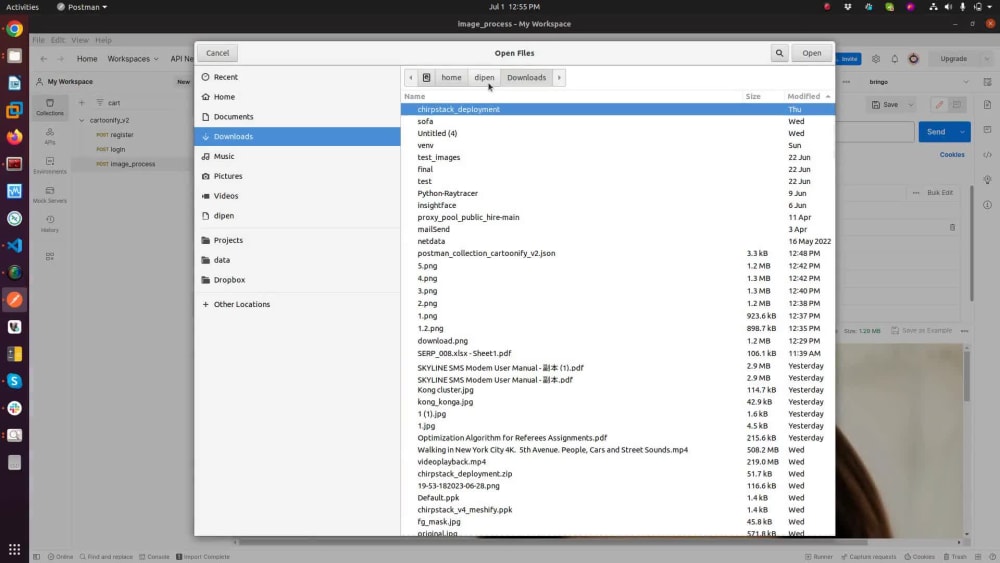Screen dimensions: 1000x563
Task: Show applications grid in dock
Action: (14, 549)
